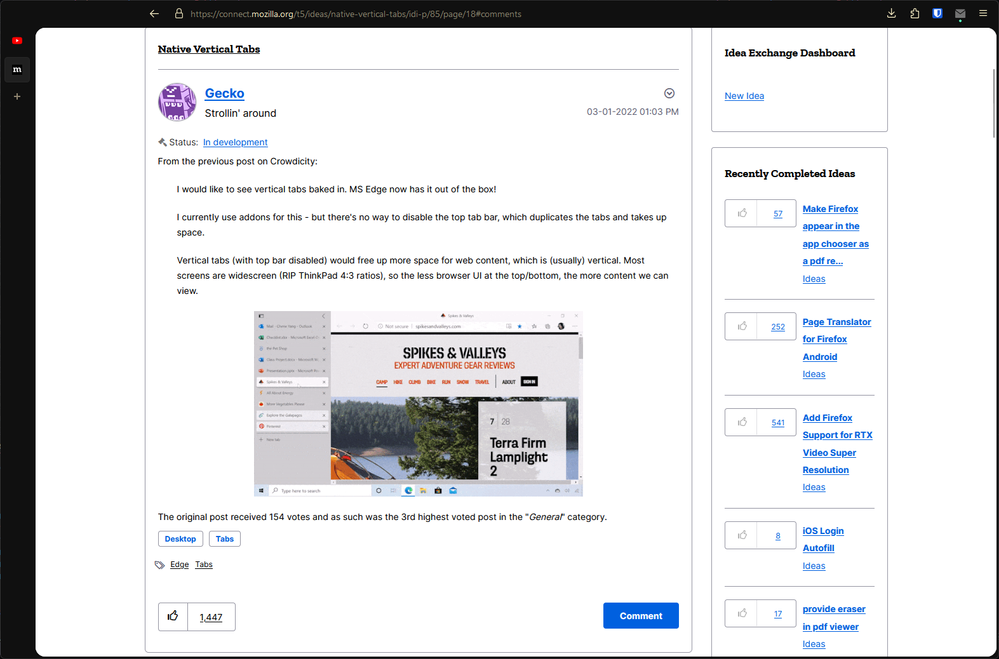This screenshot has width=999, height=659.
Task: Click the 'Strollin' around' rank text
Action: click(240, 113)
